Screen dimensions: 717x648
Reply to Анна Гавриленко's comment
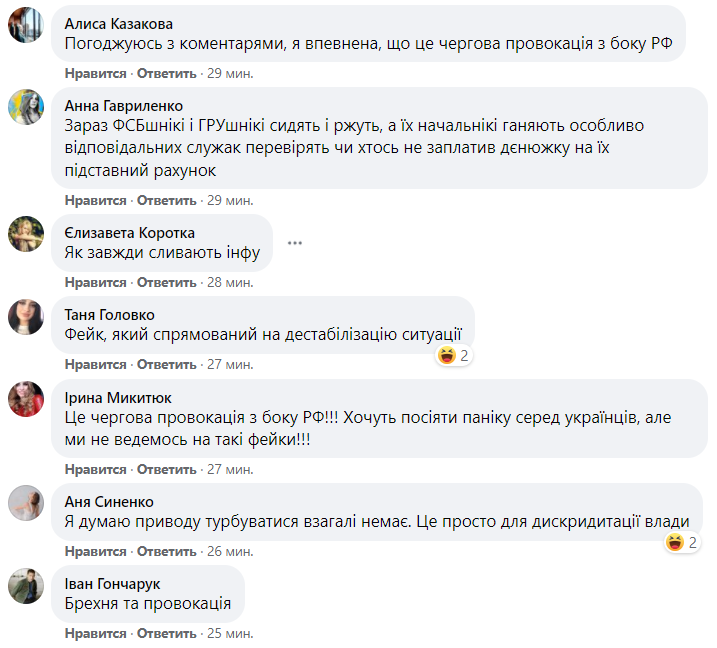[x=167, y=201]
